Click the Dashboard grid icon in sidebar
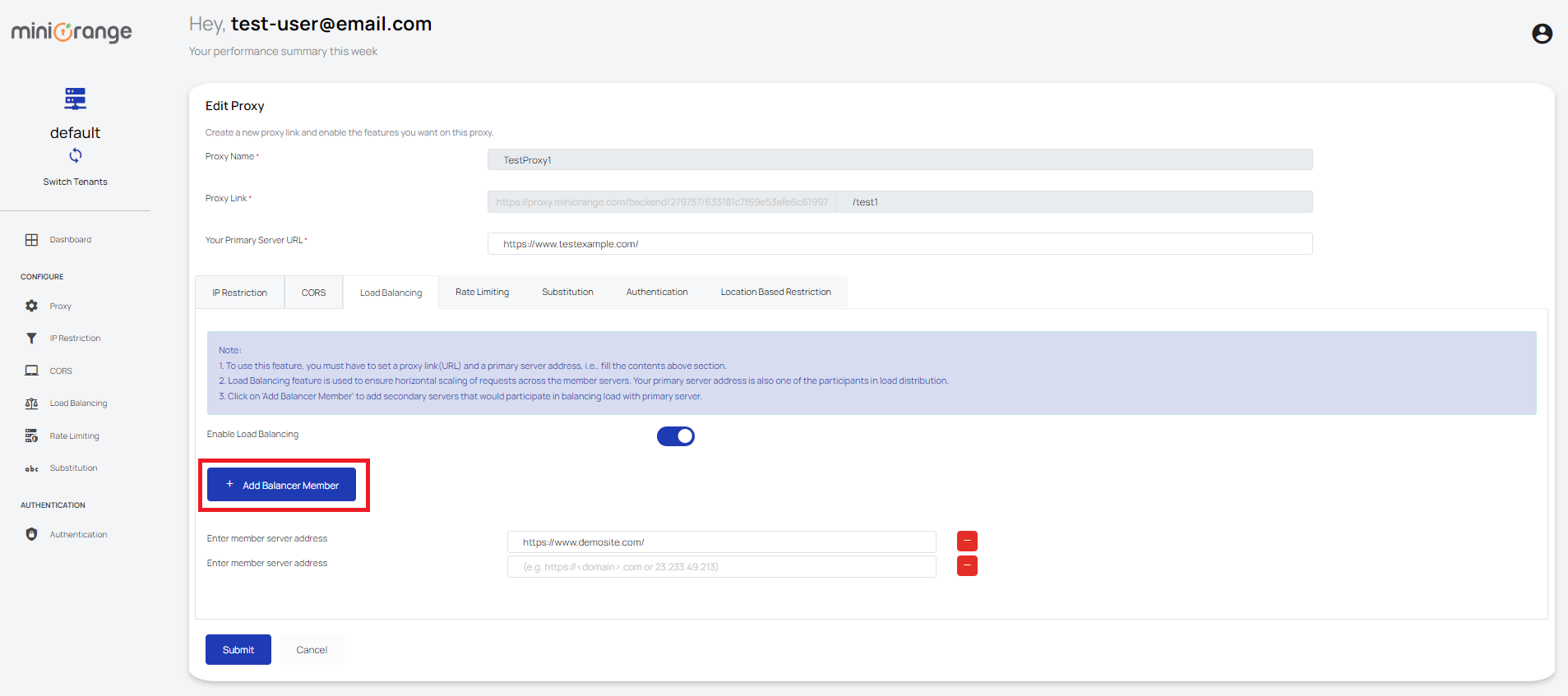This screenshot has width=1568, height=696. coord(31,240)
